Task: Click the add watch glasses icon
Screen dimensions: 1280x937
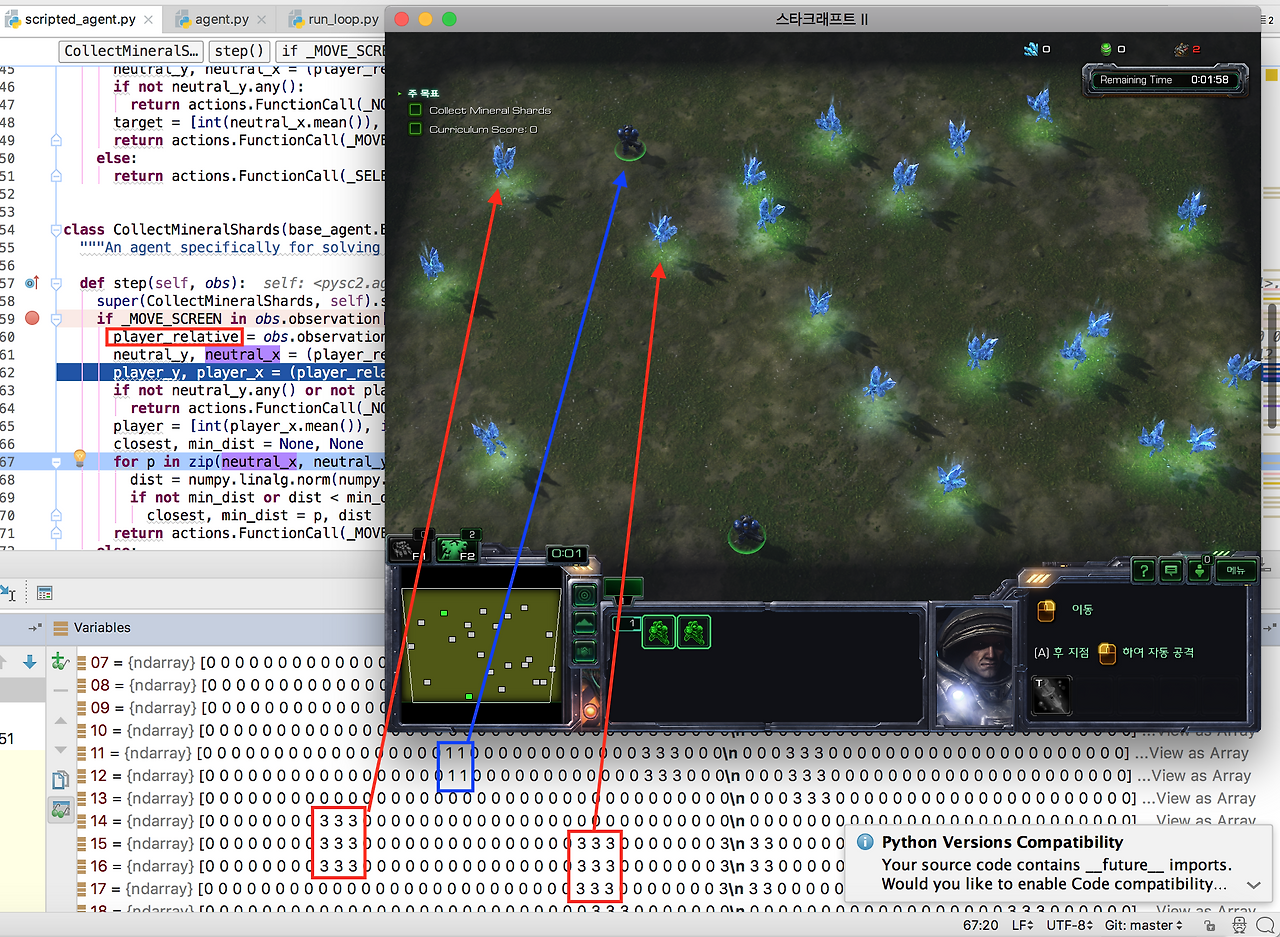Action: click(x=60, y=661)
